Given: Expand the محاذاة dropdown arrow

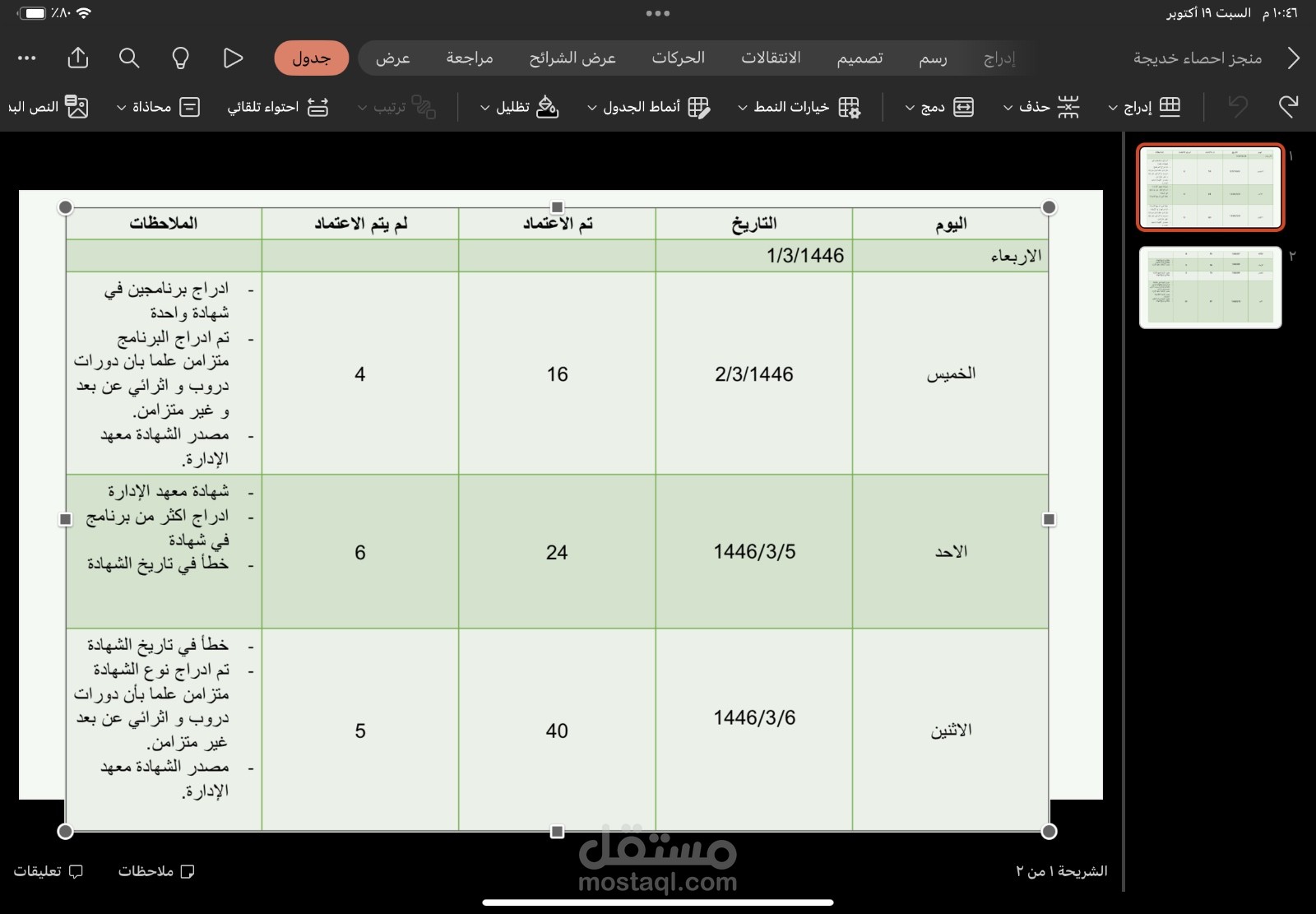Looking at the screenshot, I should (122, 108).
